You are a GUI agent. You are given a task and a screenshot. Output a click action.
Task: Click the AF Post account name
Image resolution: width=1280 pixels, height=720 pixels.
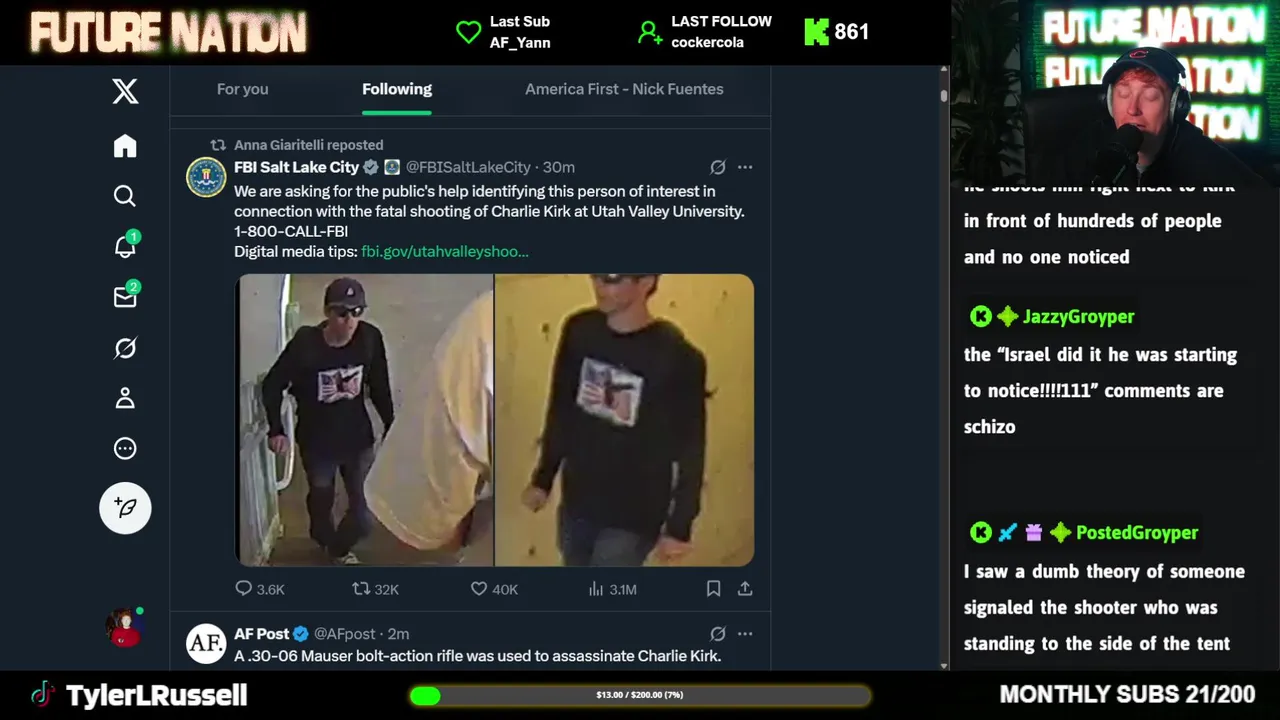(x=262, y=634)
